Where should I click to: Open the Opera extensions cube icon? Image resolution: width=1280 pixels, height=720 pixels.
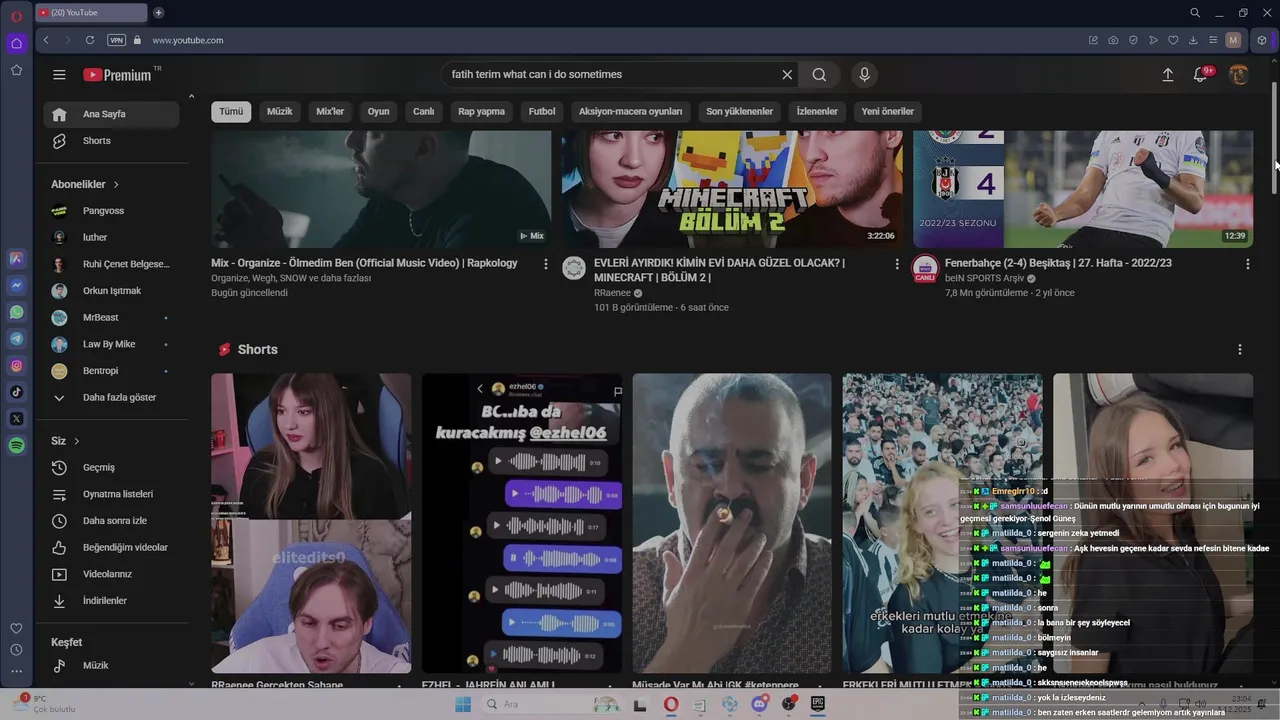click(1262, 40)
